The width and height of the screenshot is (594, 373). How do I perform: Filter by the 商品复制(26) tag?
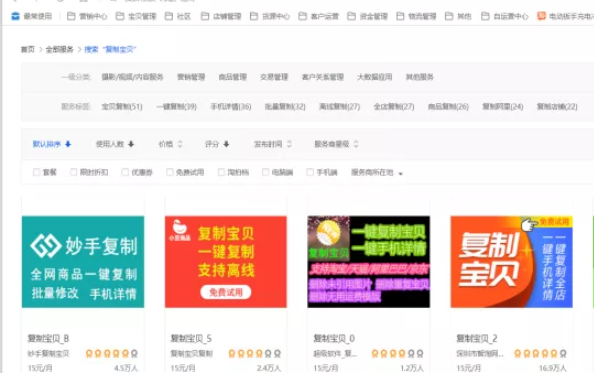tap(448, 107)
